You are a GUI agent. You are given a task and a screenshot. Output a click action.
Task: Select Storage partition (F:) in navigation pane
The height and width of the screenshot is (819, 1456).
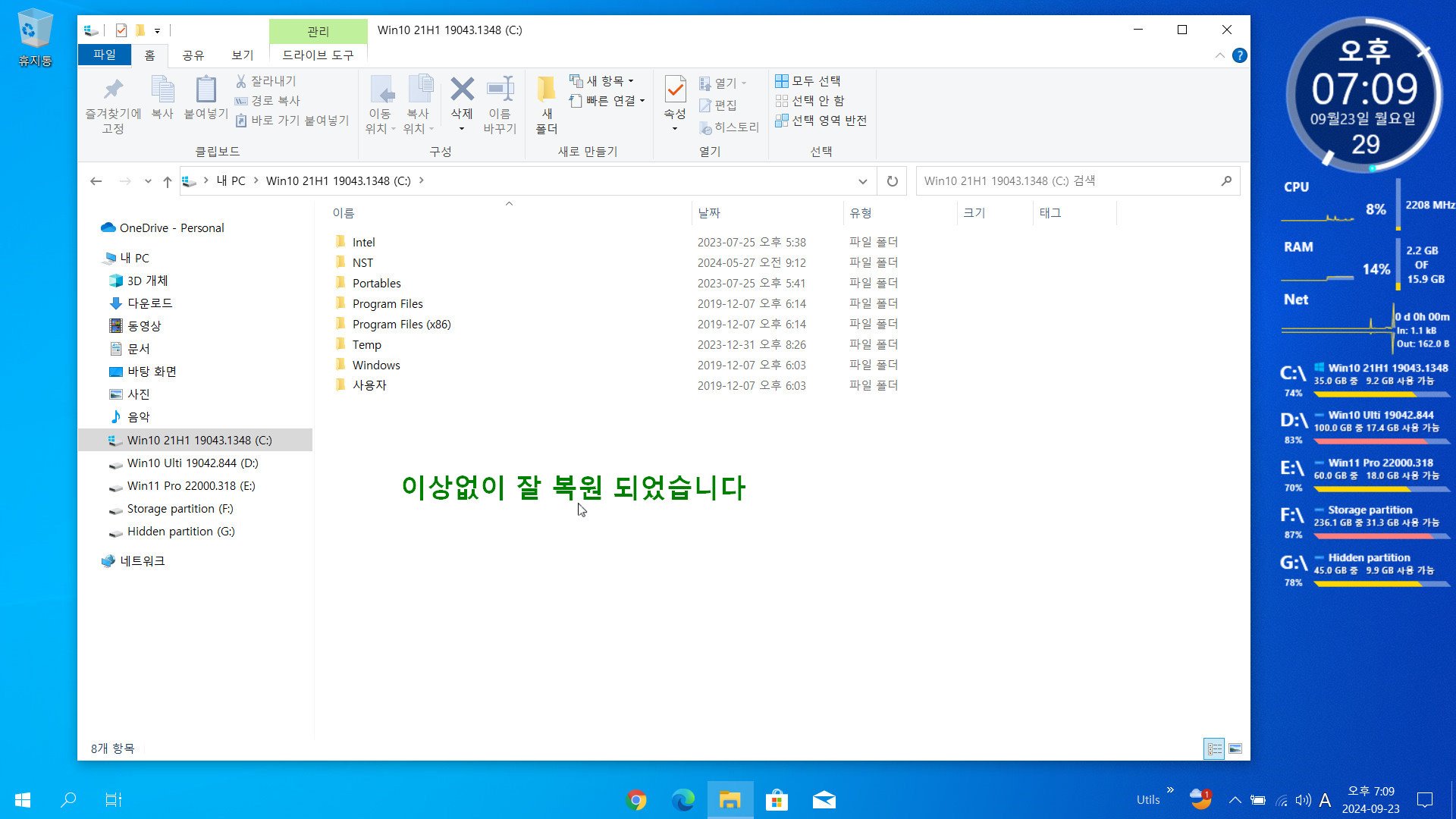(180, 508)
